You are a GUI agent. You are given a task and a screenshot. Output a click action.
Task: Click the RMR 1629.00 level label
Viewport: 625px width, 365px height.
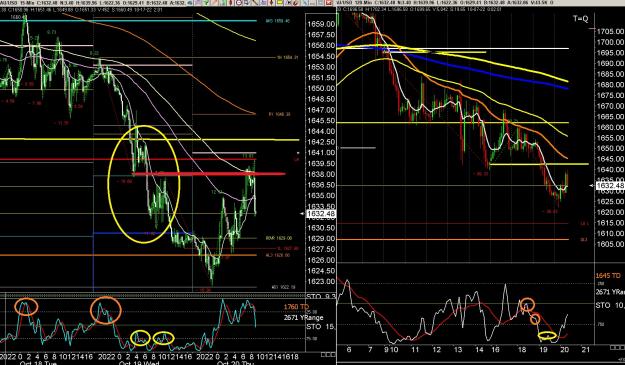(279, 238)
